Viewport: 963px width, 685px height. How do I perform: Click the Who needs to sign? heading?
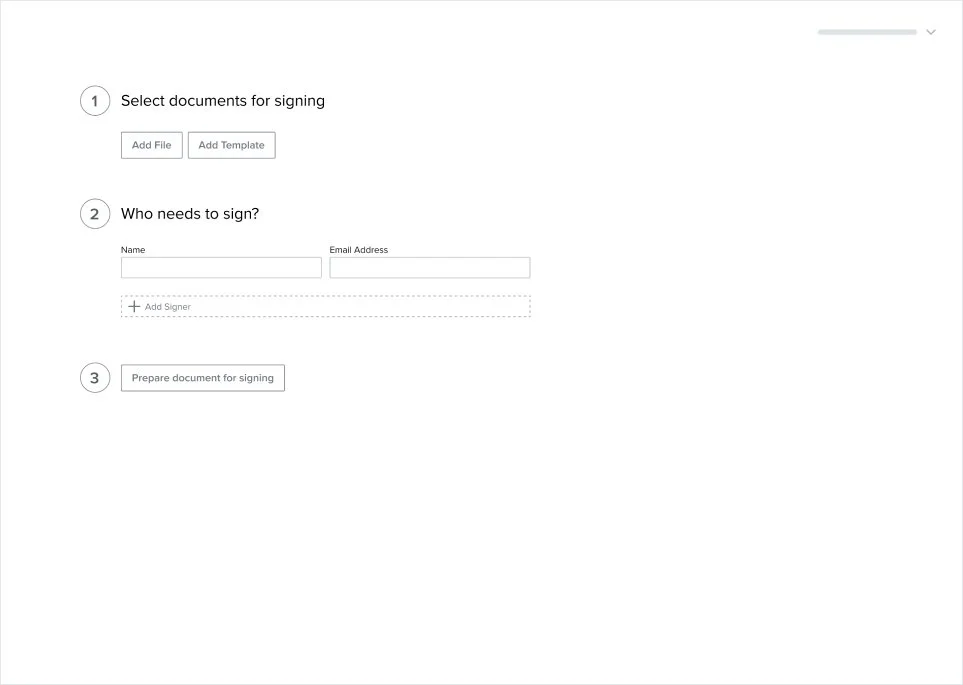(190, 214)
